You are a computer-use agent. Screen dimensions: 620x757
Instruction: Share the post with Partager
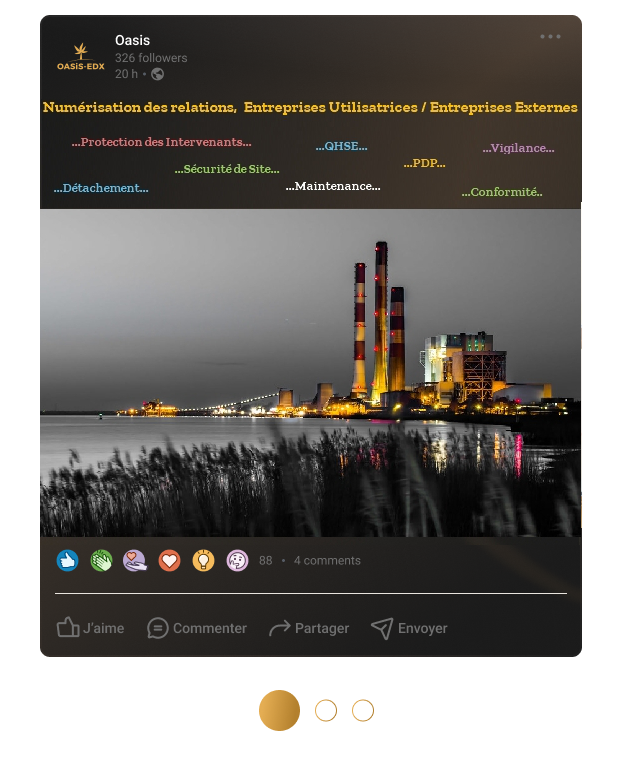pyautogui.click(x=309, y=628)
